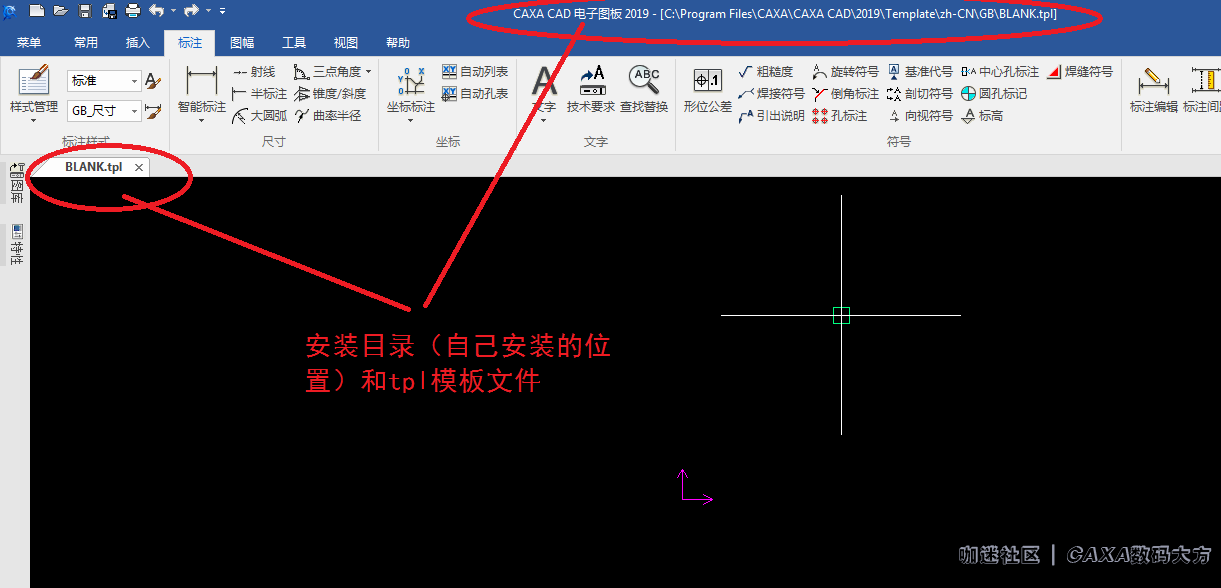
Task: Expand the 三点角度 dropdown arrow
Action: point(368,72)
